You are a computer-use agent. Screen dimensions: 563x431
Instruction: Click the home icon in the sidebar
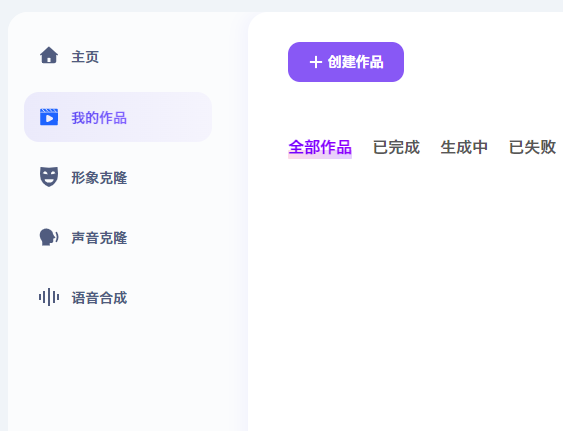tap(49, 55)
